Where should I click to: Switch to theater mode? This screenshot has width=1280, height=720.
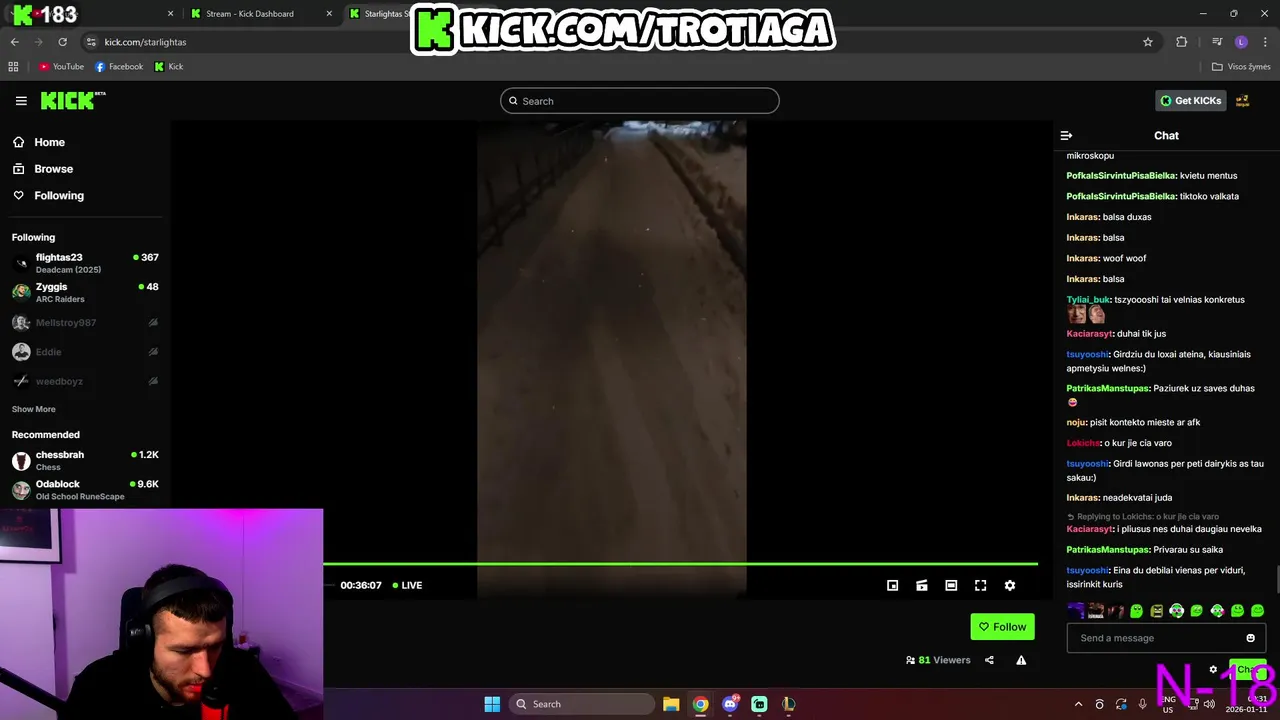(951, 586)
